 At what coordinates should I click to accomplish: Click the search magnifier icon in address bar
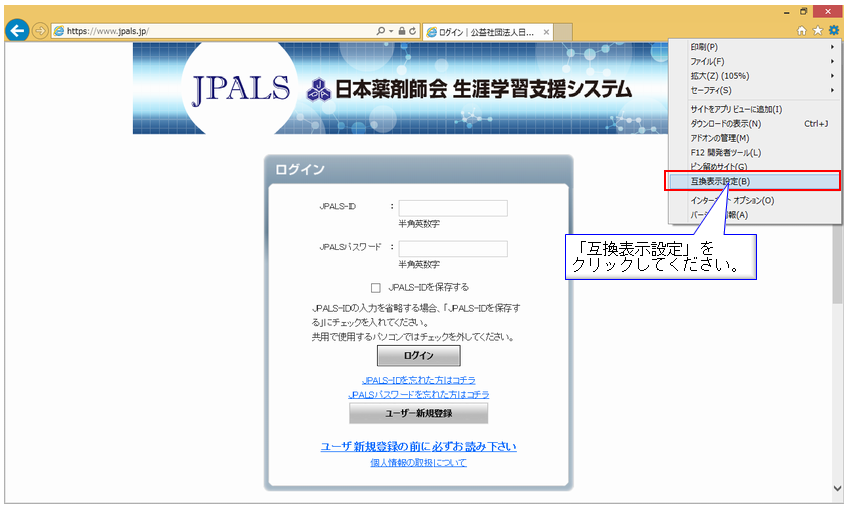(381, 31)
